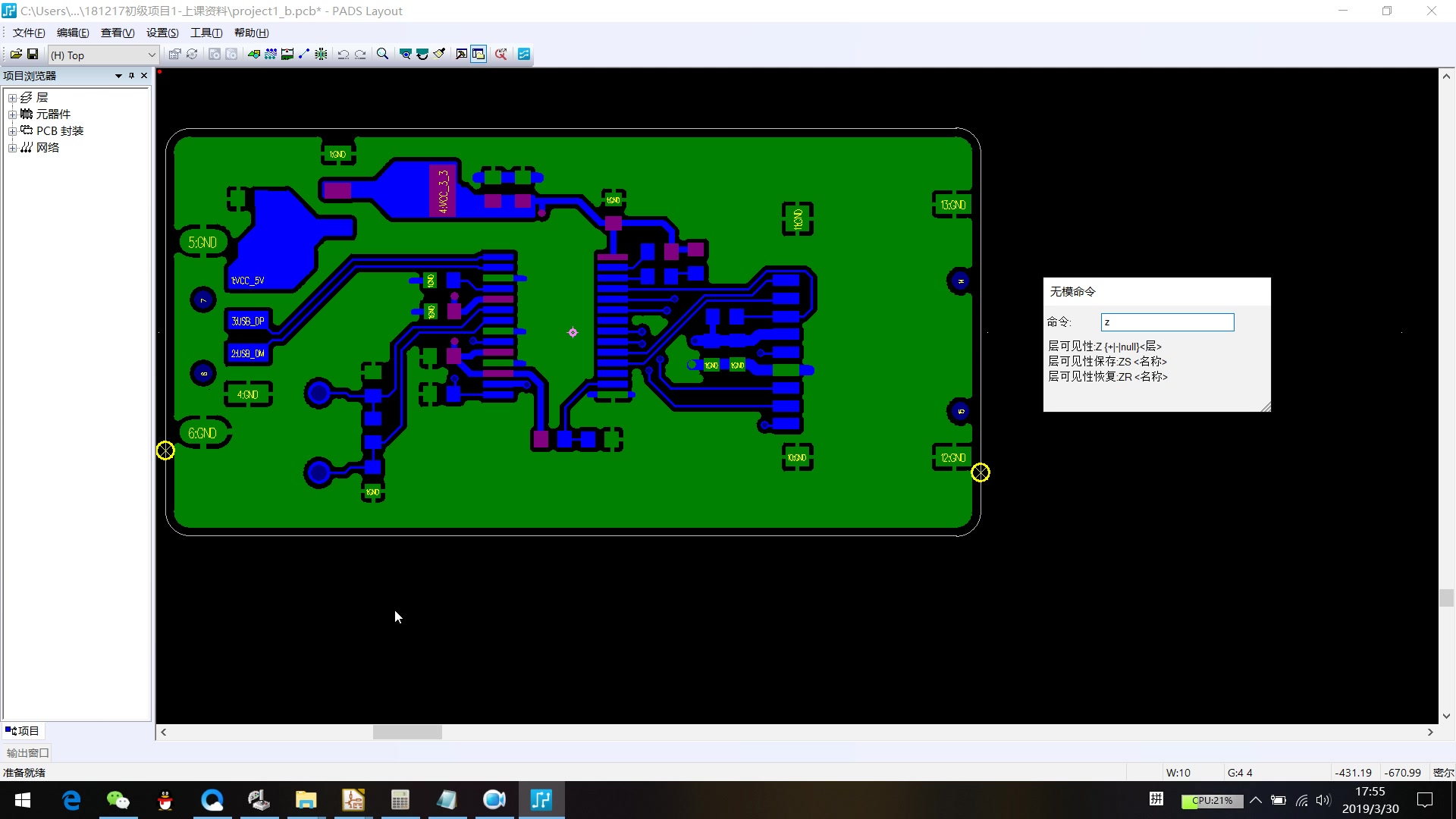Expand the 层 tree node
Screen dimensions: 1456x819
pos(12,98)
